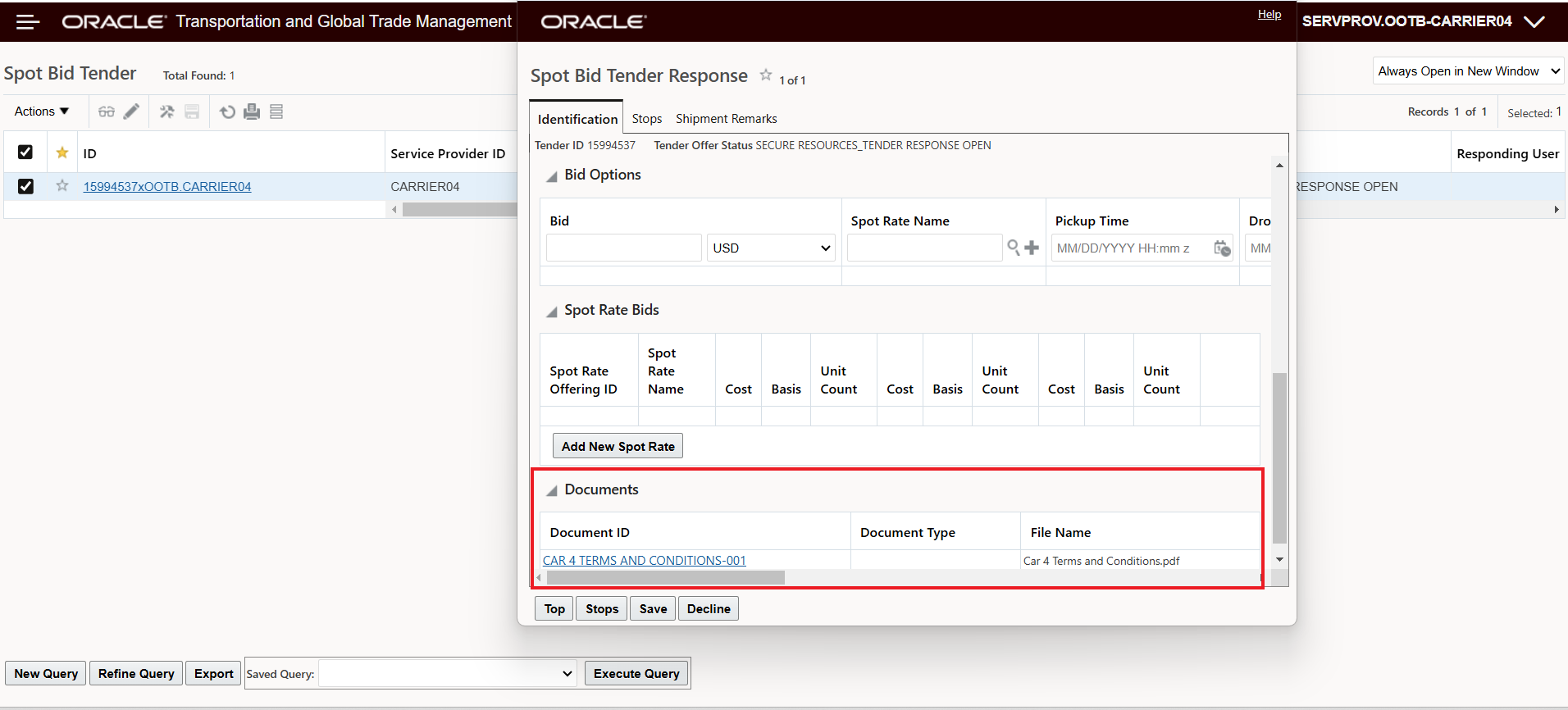This screenshot has width=1568, height=710.
Task: Click the Help link
Action: [x=1269, y=14]
